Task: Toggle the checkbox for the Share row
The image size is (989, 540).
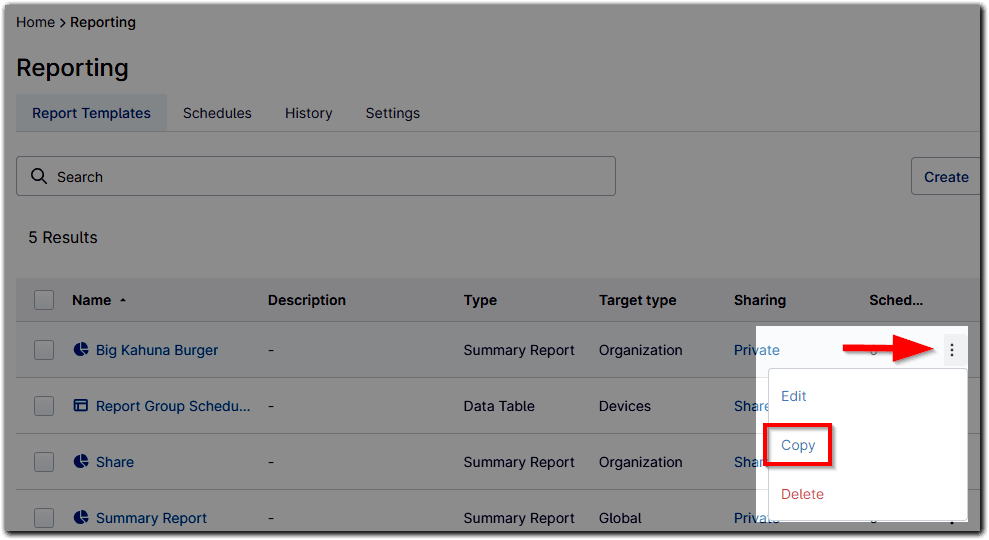Action: coord(44,462)
